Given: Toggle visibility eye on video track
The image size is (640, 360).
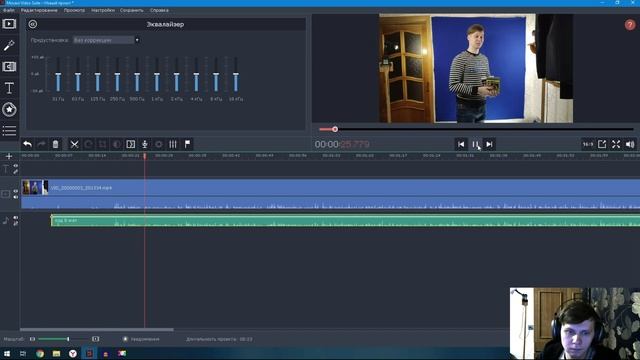Looking at the screenshot, I should 16,191.
